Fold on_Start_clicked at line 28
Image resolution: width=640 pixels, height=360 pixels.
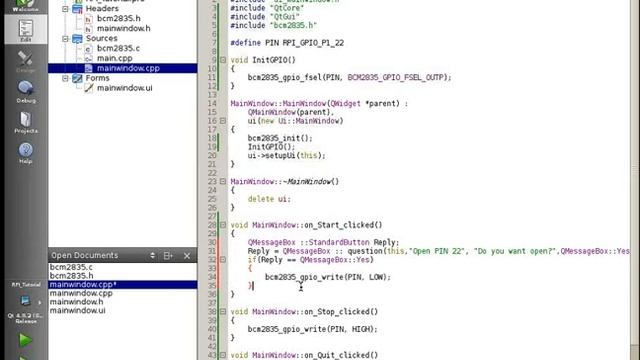point(223,225)
